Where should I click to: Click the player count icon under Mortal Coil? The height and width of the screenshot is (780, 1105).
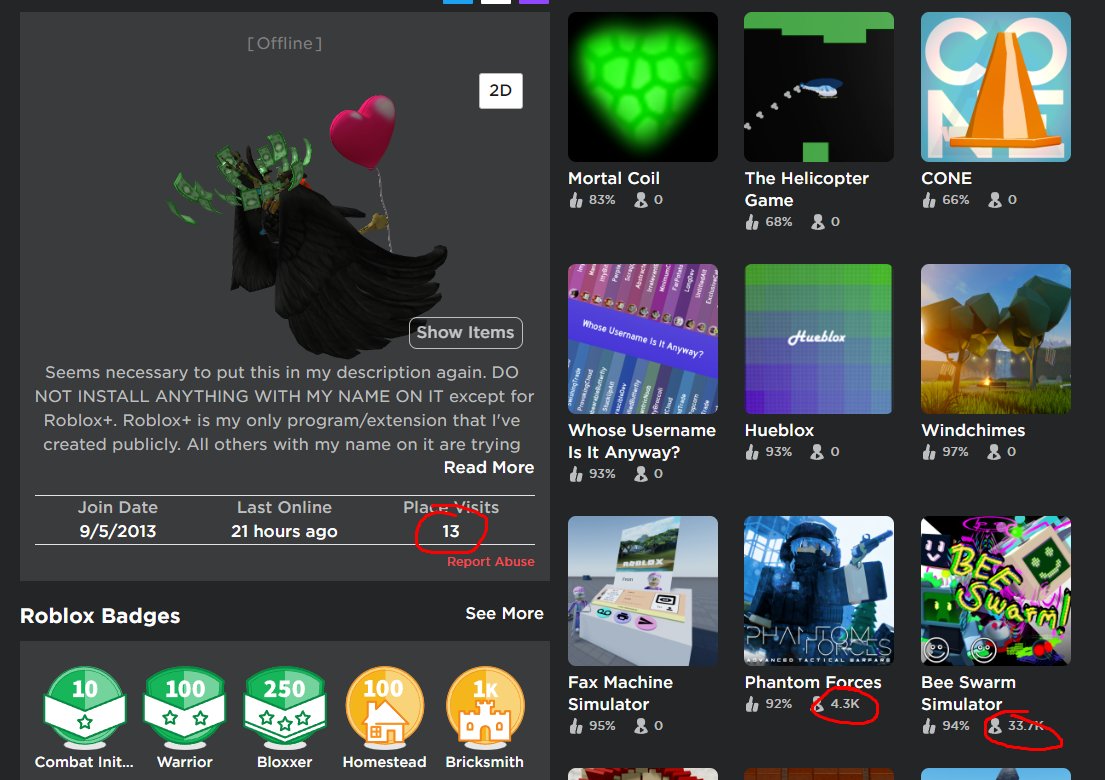pos(641,200)
